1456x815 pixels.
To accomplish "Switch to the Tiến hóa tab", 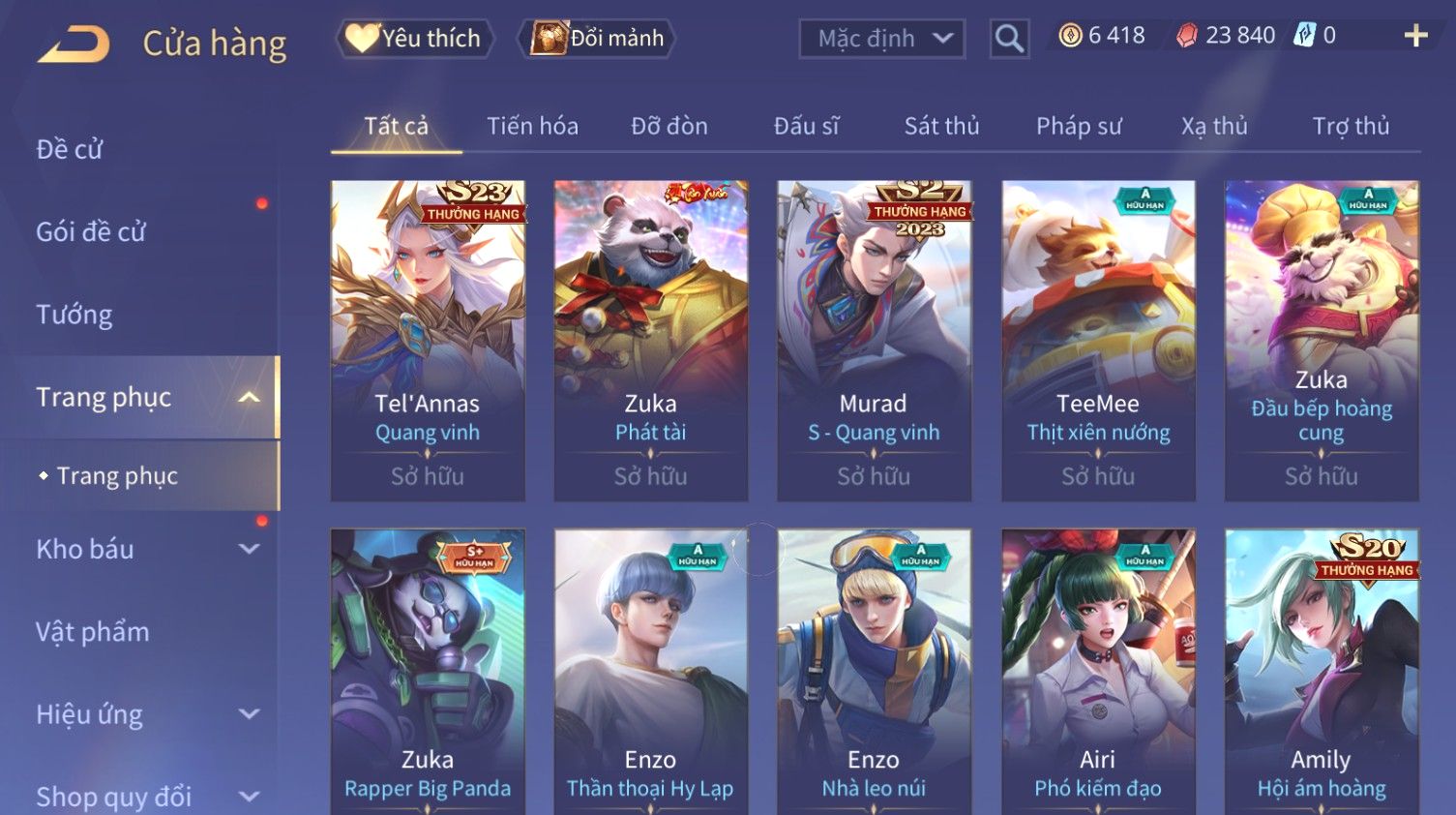I will pos(532,126).
